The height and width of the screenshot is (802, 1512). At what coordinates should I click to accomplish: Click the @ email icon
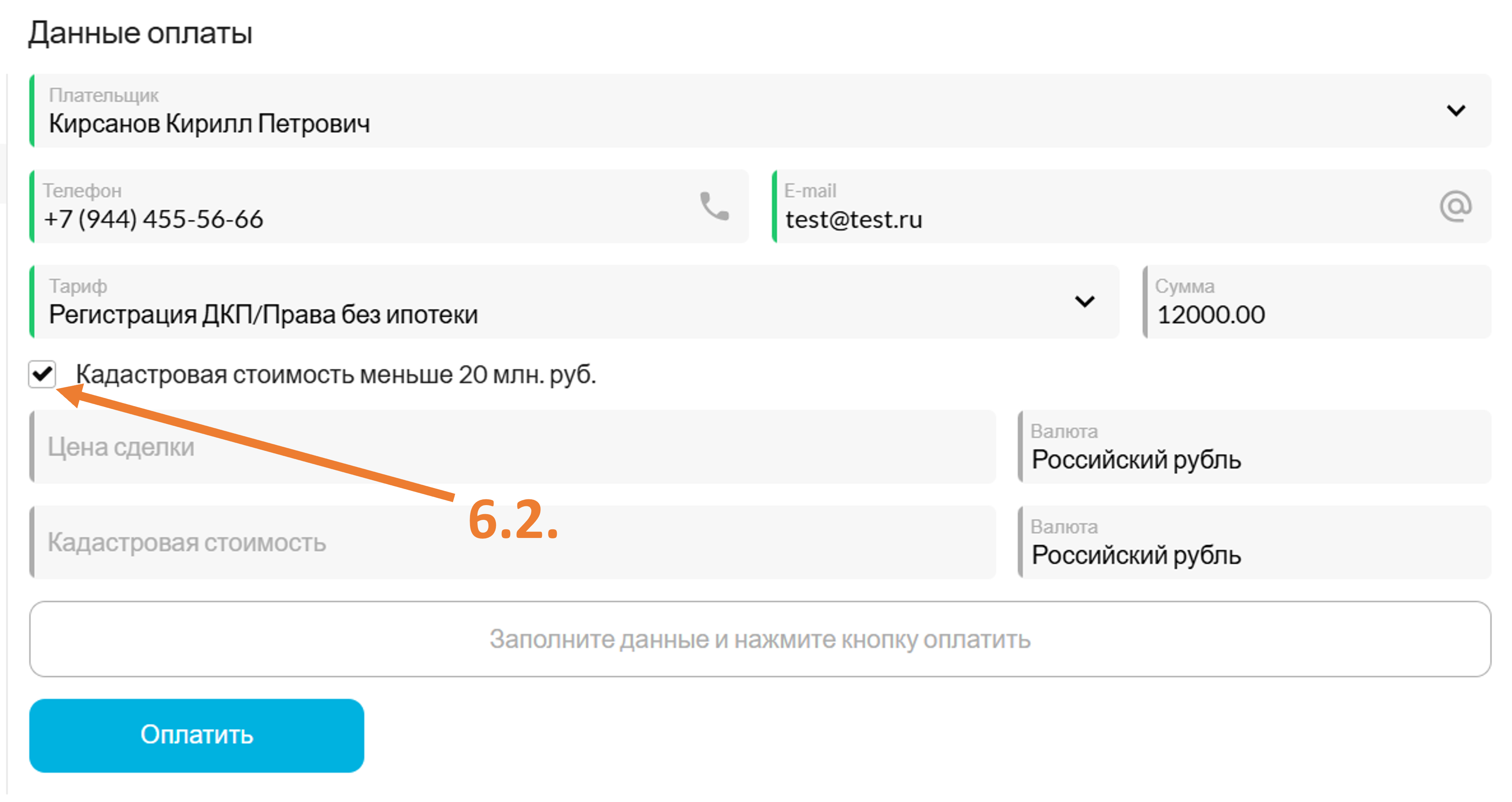click(x=1456, y=206)
